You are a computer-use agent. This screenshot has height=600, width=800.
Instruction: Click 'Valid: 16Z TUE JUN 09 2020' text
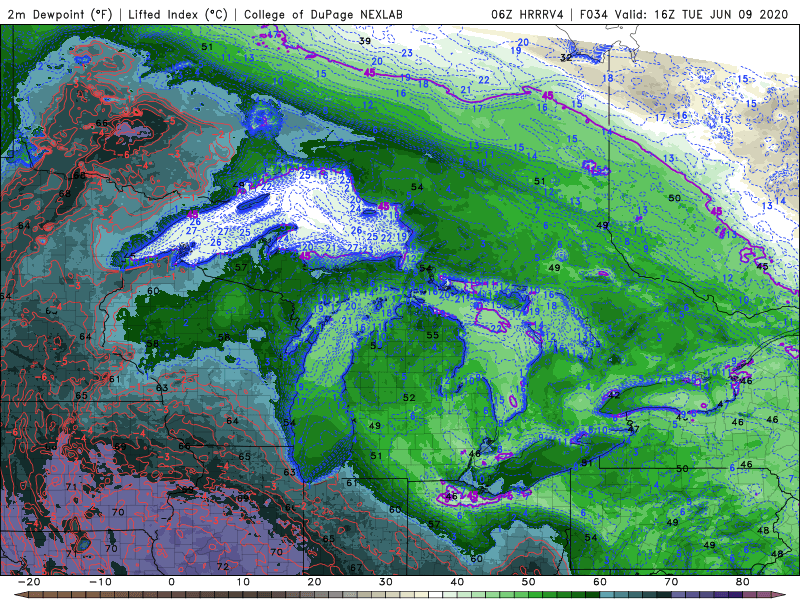(702, 14)
